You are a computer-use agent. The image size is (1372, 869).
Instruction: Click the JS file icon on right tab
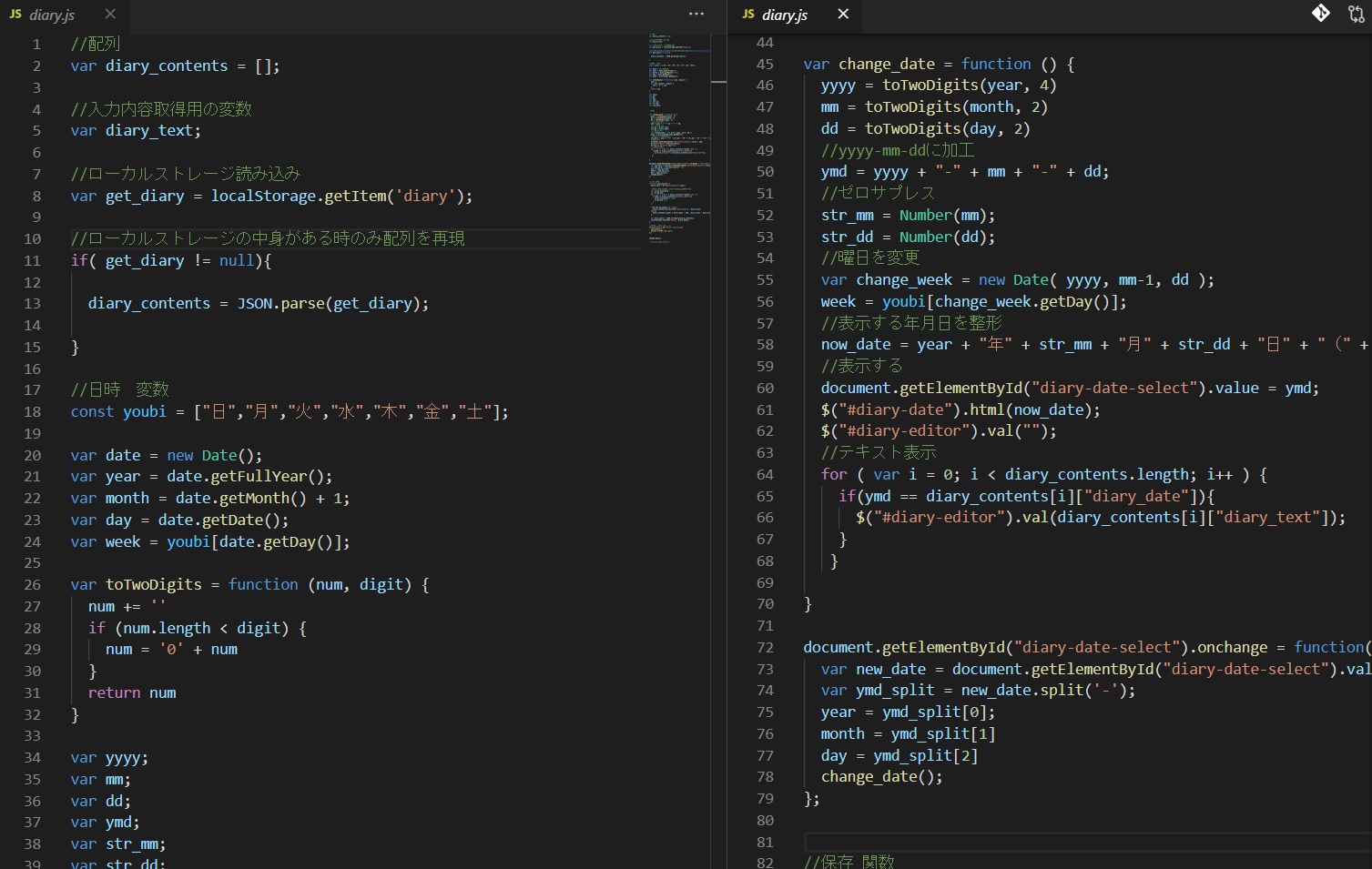pyautogui.click(x=748, y=15)
